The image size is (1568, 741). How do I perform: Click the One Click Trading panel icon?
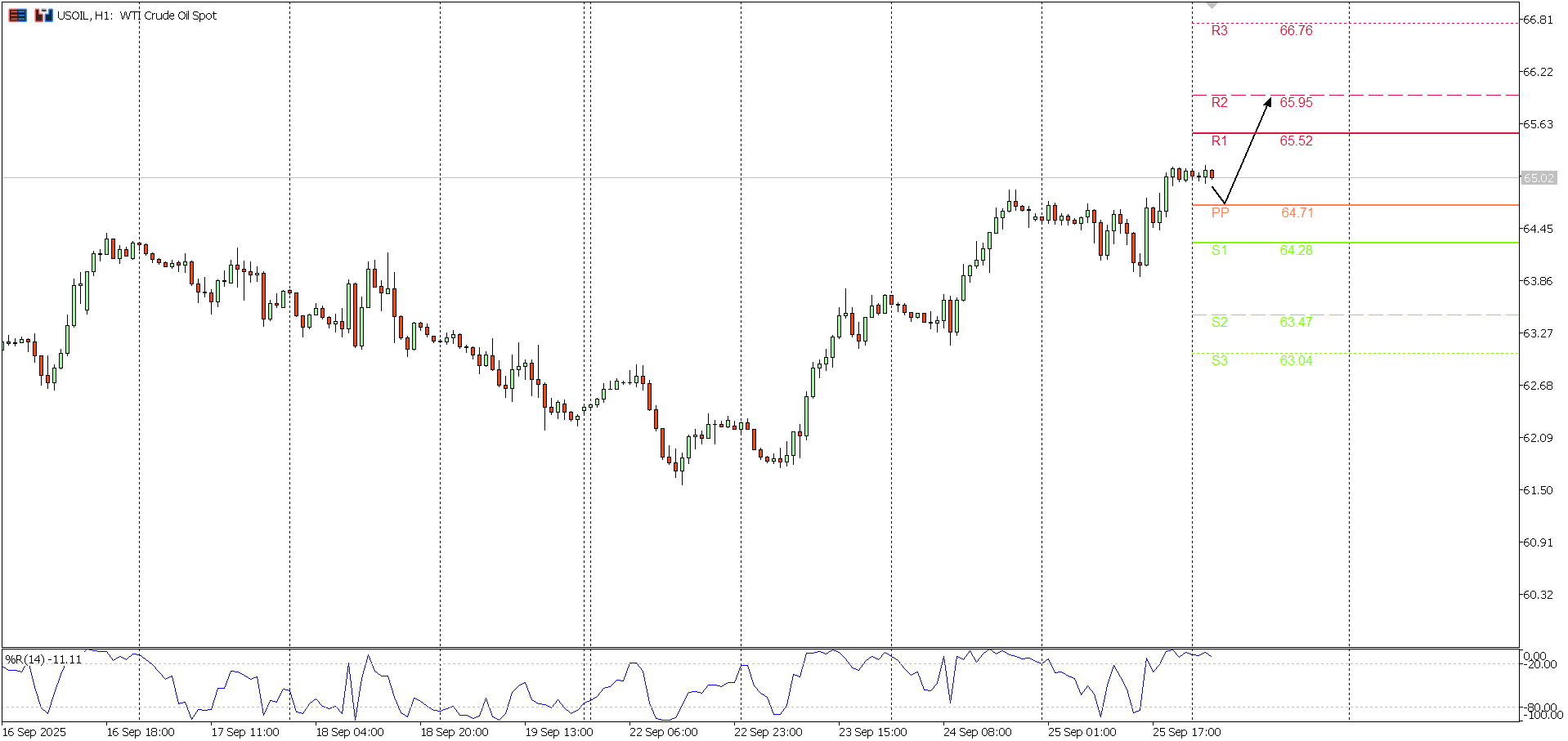(43, 16)
